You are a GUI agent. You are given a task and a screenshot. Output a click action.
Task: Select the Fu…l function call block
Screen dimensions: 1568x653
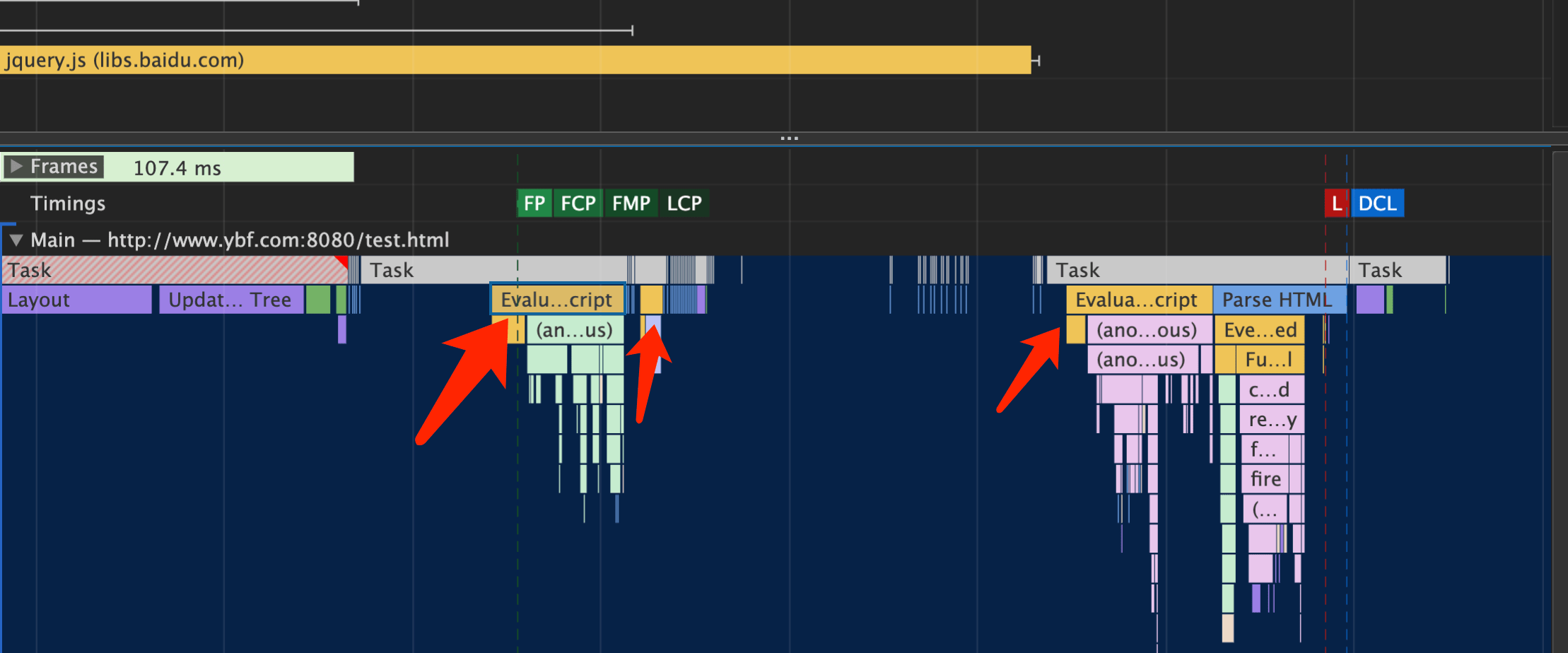pyautogui.click(x=1270, y=360)
